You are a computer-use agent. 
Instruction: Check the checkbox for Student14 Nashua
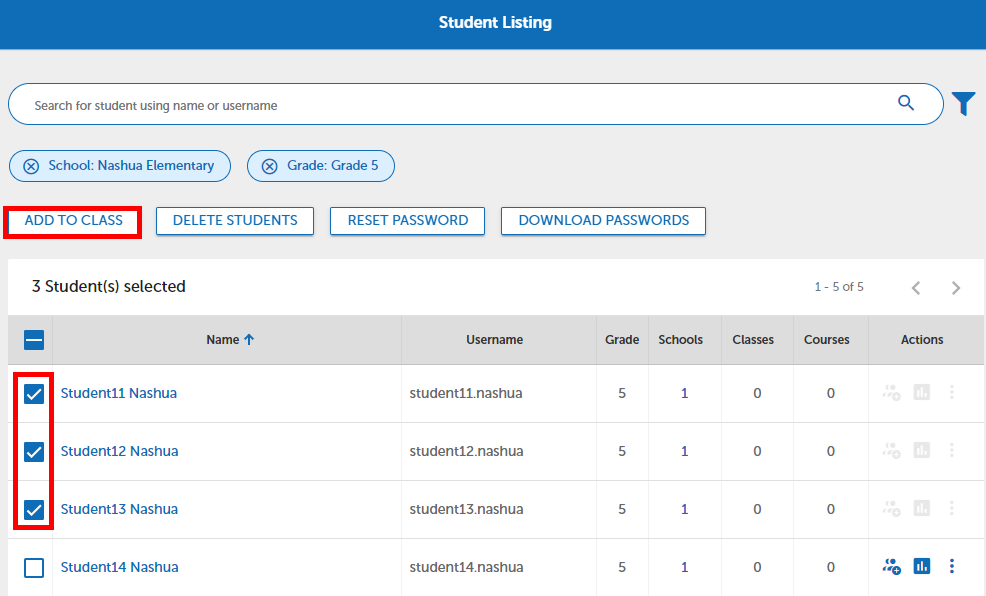[33, 567]
